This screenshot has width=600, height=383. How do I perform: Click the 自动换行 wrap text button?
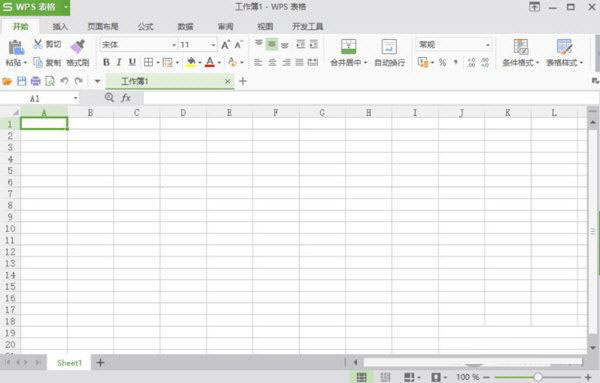pyautogui.click(x=389, y=53)
